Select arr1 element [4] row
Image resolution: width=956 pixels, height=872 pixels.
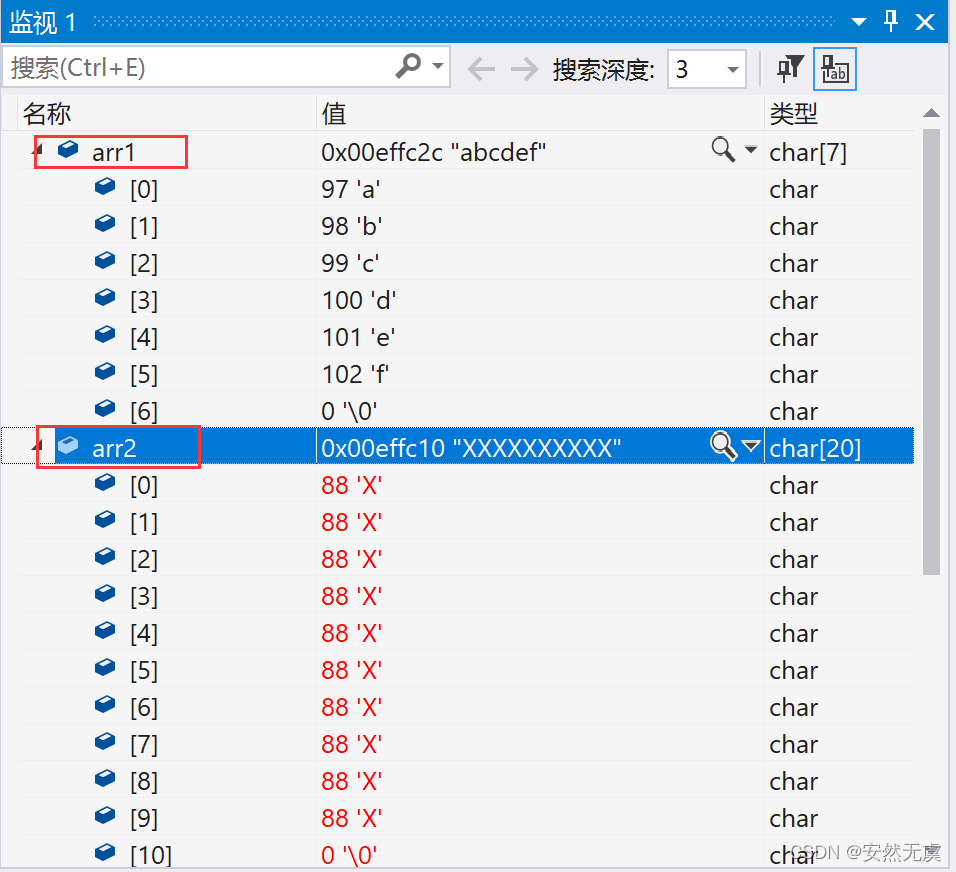click(465, 337)
